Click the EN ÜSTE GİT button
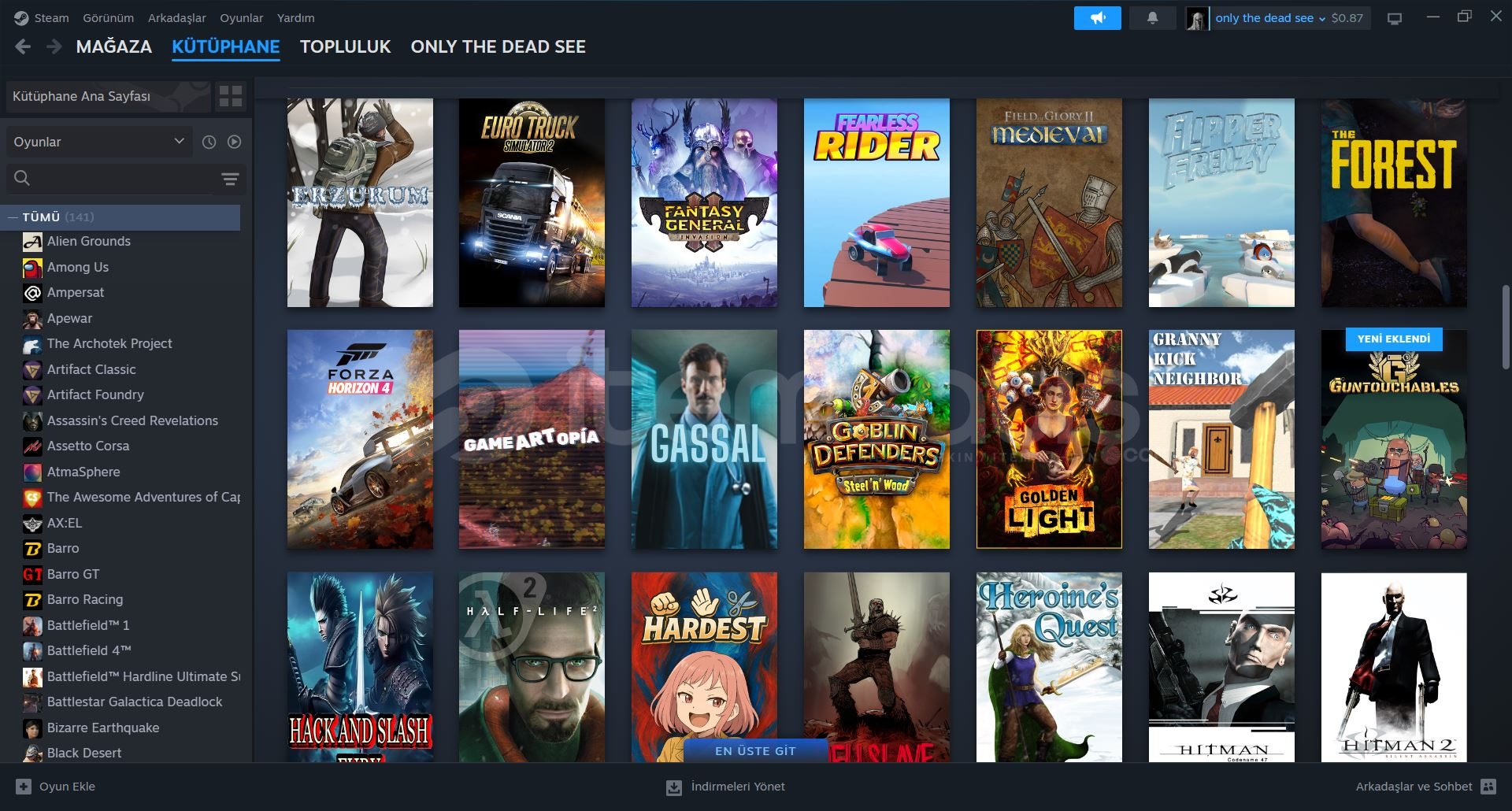Screen dimensions: 1512x811 tap(755, 751)
